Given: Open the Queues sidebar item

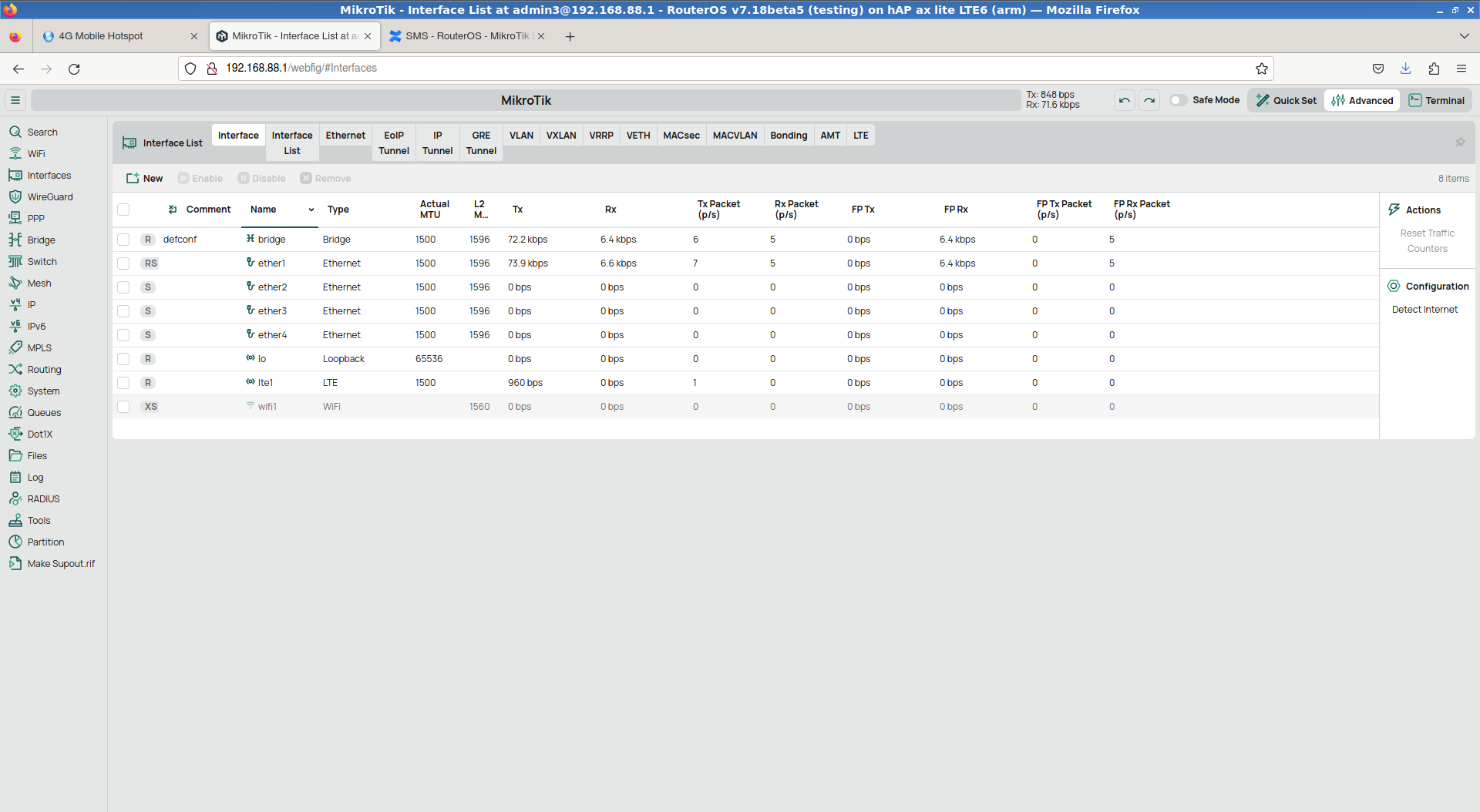Looking at the screenshot, I should pos(35,413).
